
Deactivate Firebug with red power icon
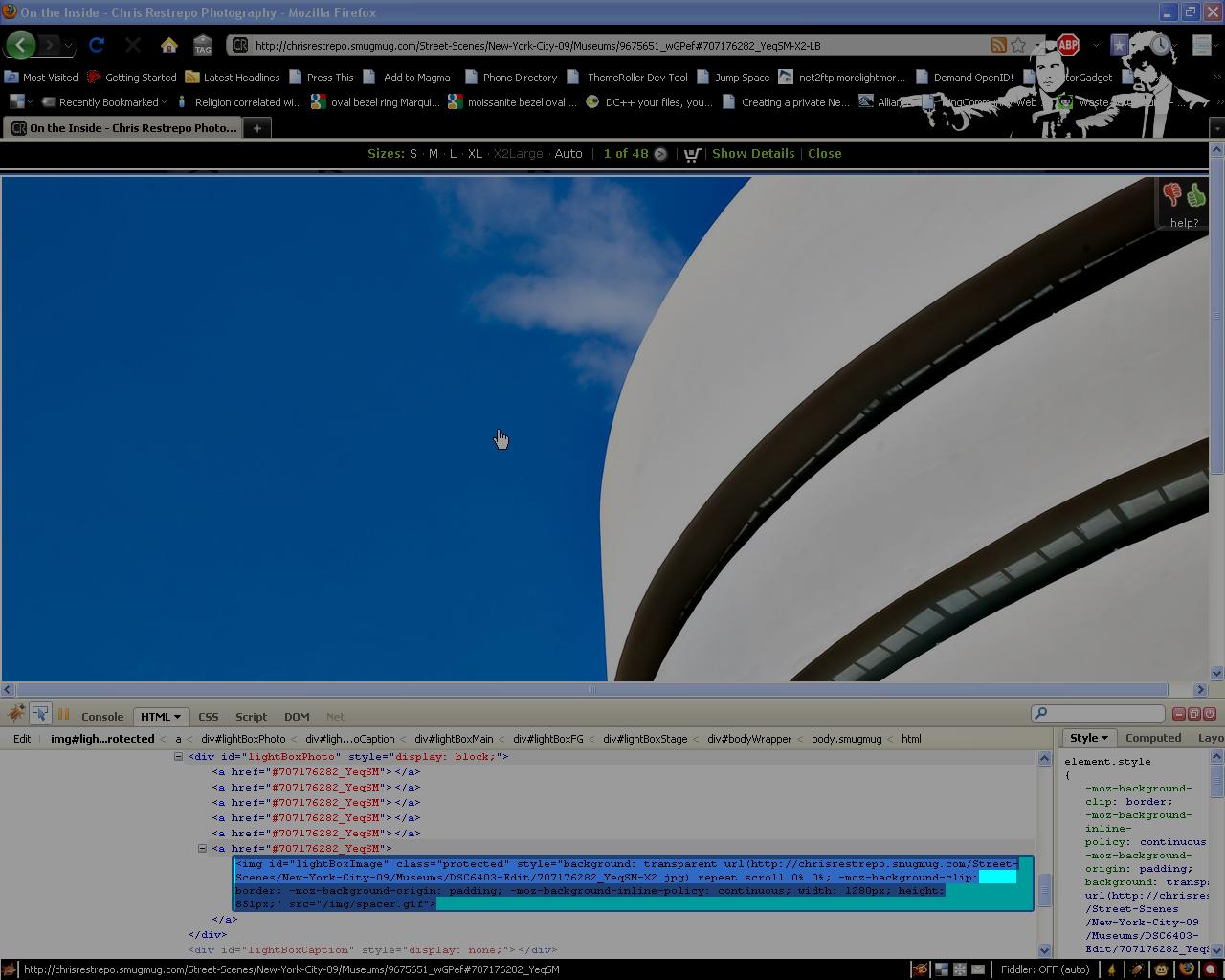tap(1210, 714)
